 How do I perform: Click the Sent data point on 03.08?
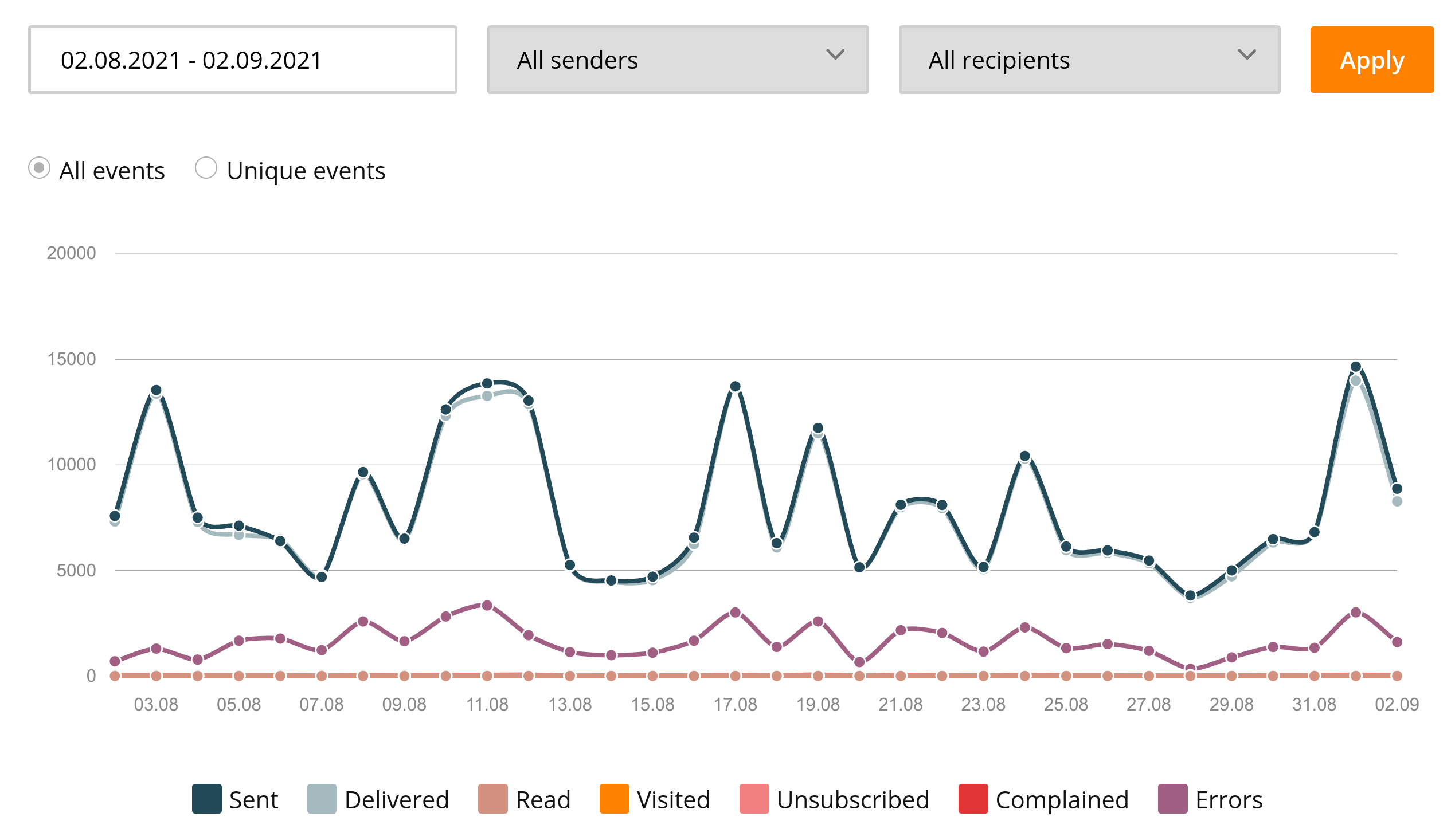coord(156,390)
